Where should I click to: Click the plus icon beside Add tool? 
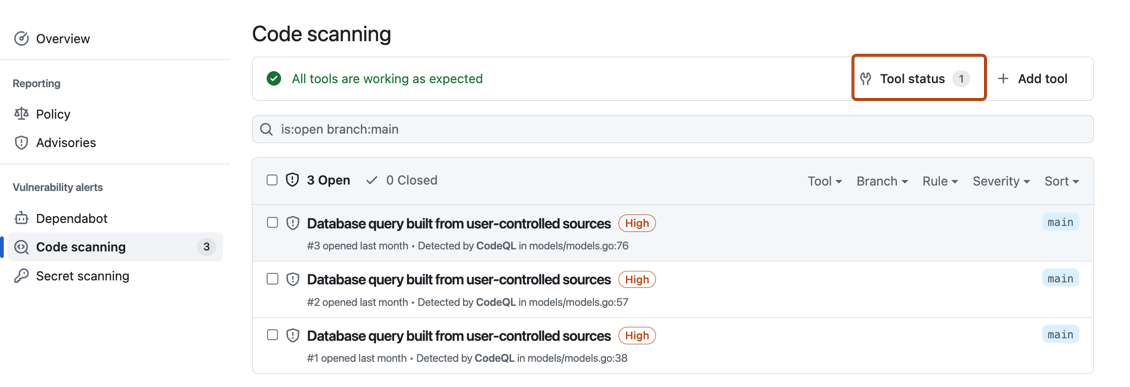[x=1003, y=79]
